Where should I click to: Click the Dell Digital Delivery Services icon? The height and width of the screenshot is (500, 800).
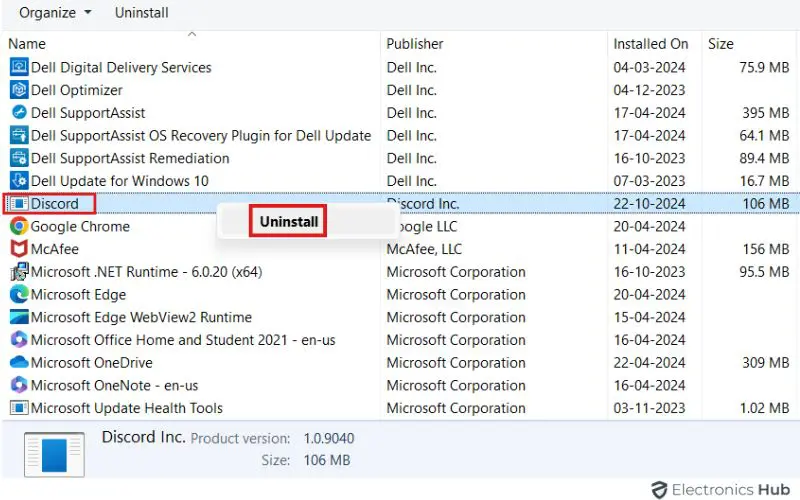point(19,67)
